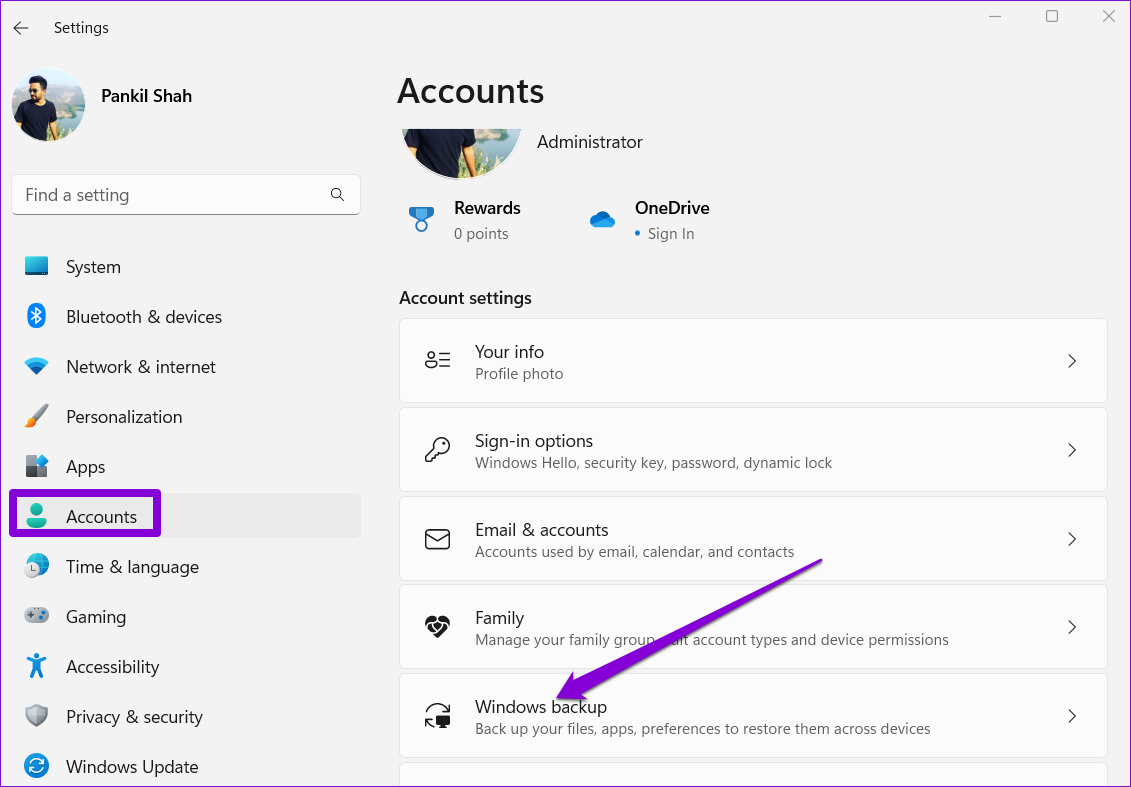The image size is (1131, 787).
Task: Expand Your info with its chevron
Action: coord(1071,361)
